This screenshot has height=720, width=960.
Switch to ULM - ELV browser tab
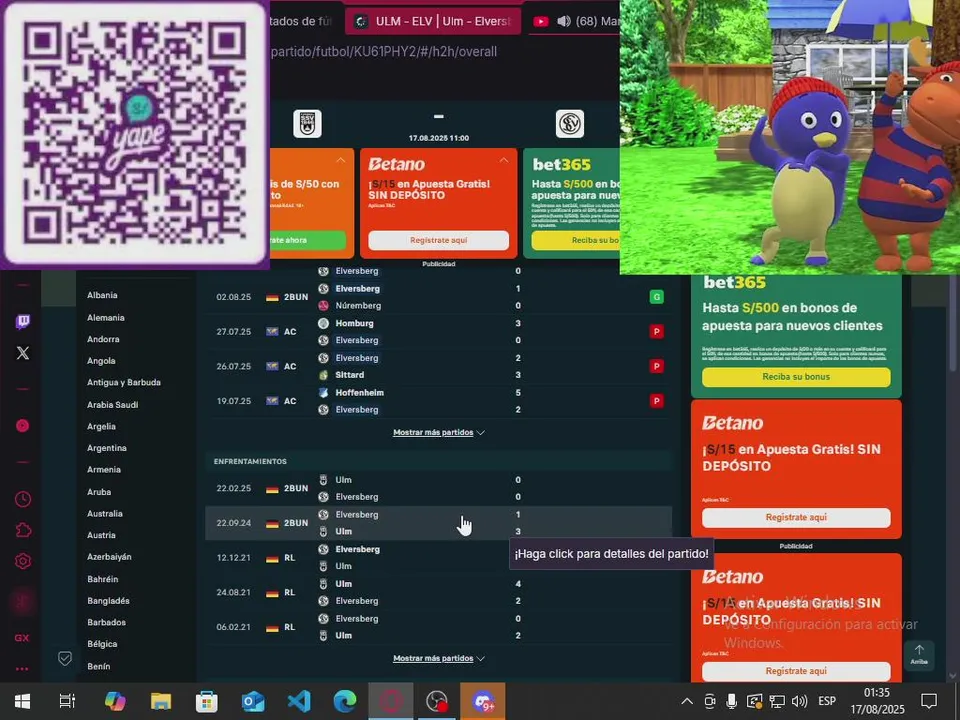[433, 21]
